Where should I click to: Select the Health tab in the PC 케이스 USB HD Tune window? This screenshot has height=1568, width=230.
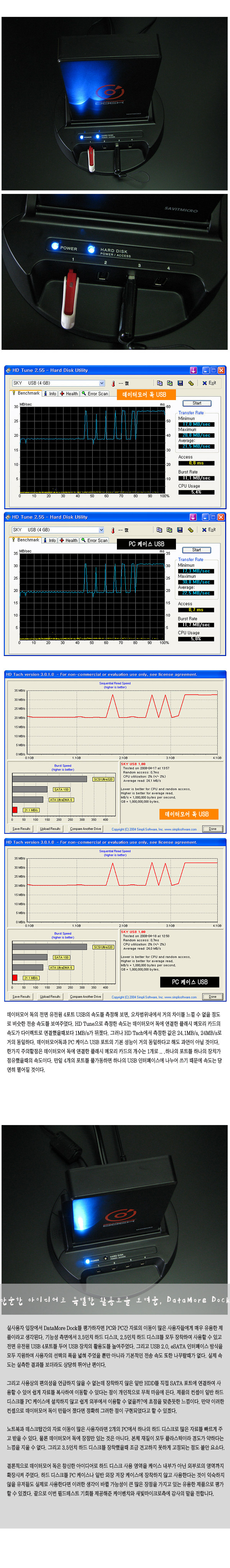(68, 540)
